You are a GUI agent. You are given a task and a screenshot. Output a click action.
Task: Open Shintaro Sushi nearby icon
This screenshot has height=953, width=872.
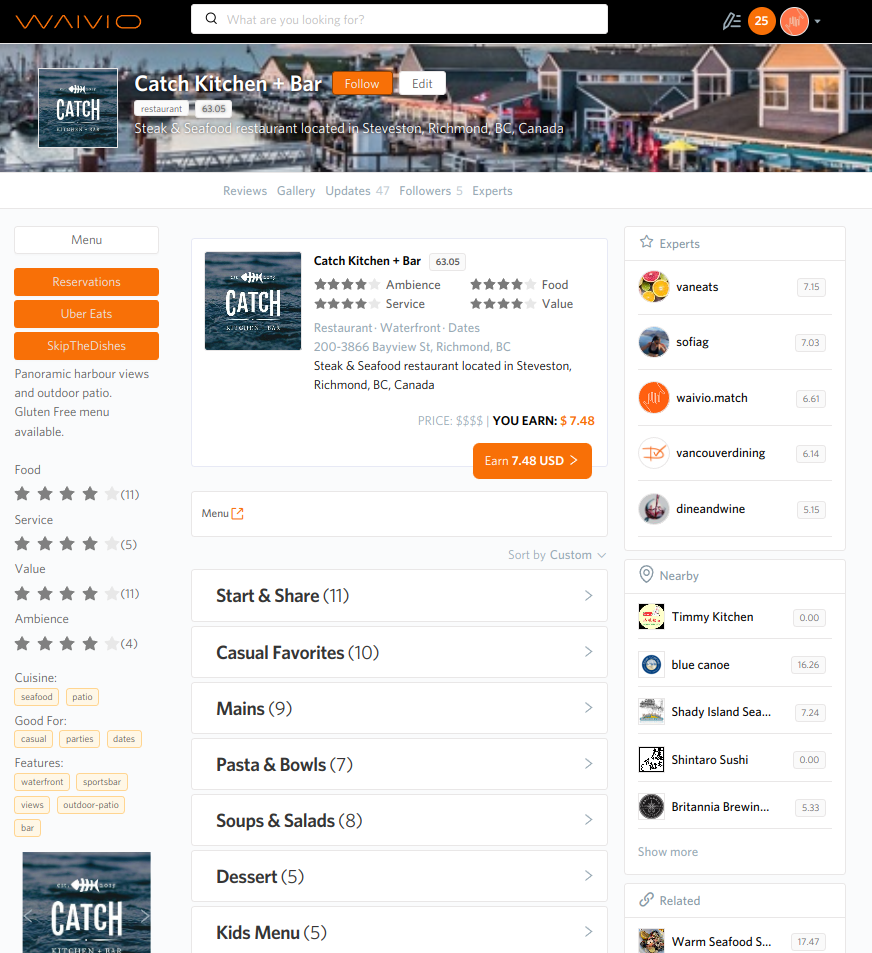651,760
